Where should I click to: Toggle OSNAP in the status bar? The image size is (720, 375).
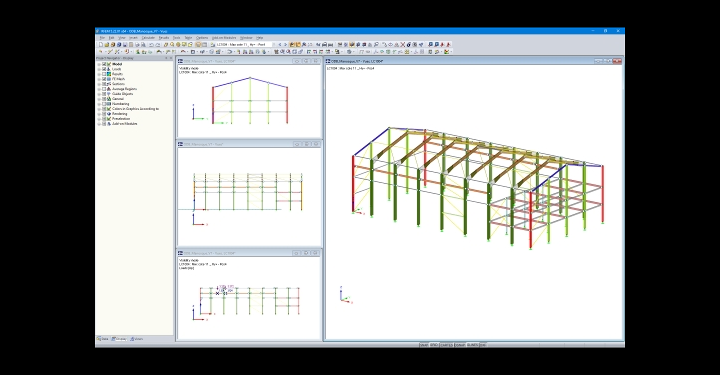point(460,345)
